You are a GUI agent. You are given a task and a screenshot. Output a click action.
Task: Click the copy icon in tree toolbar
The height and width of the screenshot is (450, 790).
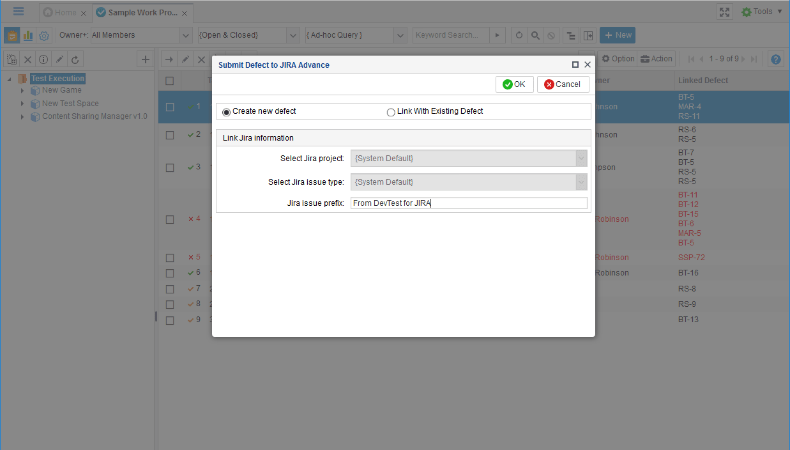coord(12,59)
